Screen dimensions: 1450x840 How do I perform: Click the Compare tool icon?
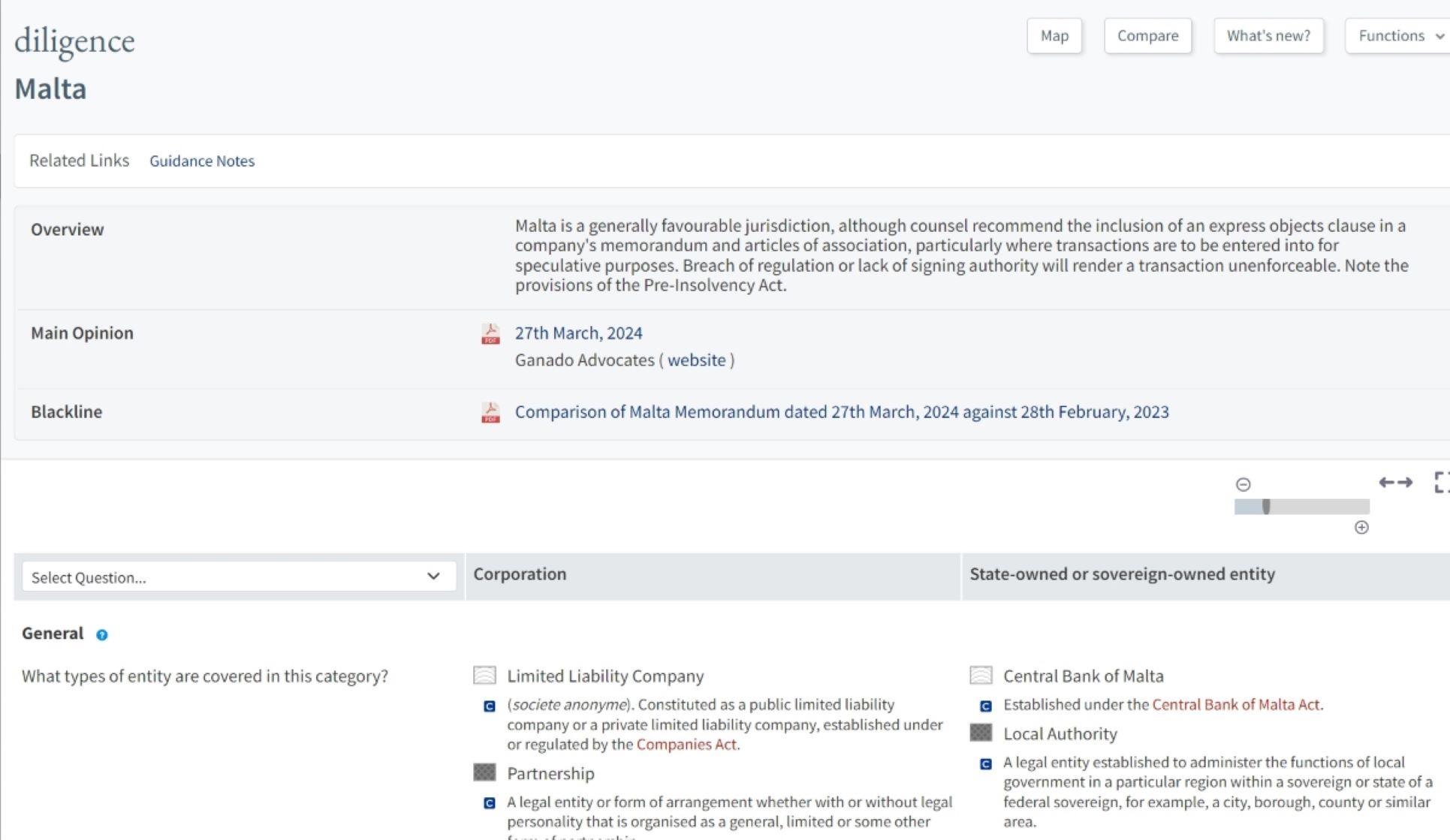[1147, 36]
